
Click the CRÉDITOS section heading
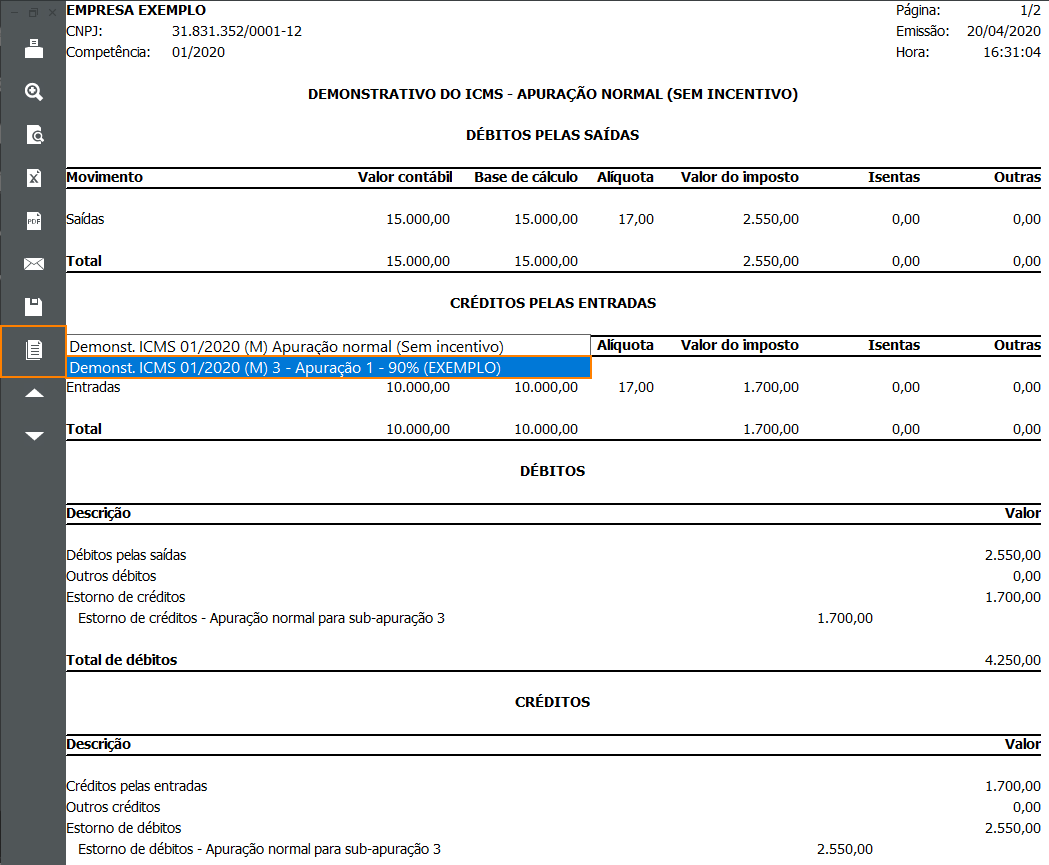(x=553, y=702)
